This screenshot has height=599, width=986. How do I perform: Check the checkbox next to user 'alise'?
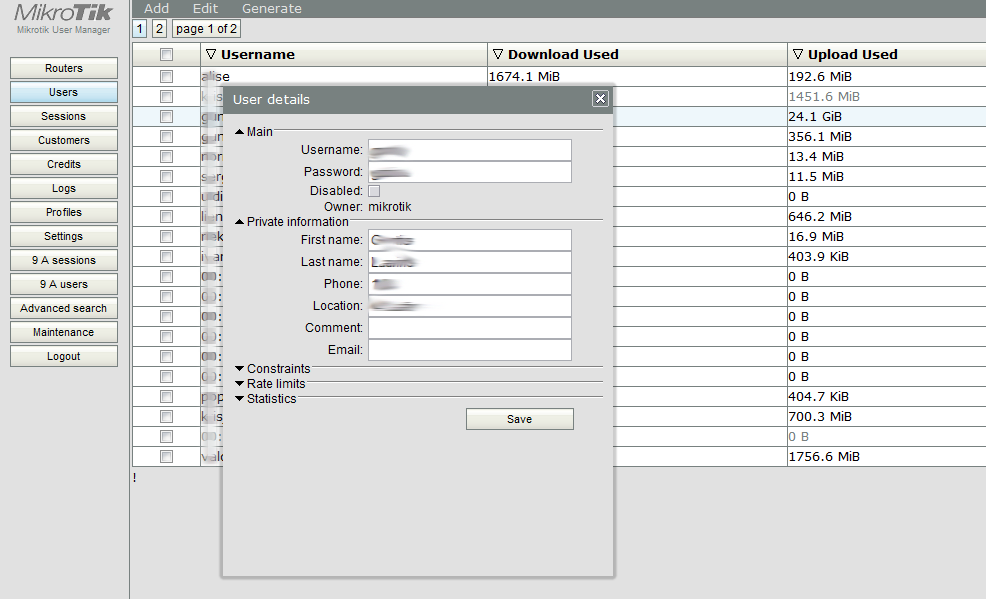coord(166,76)
